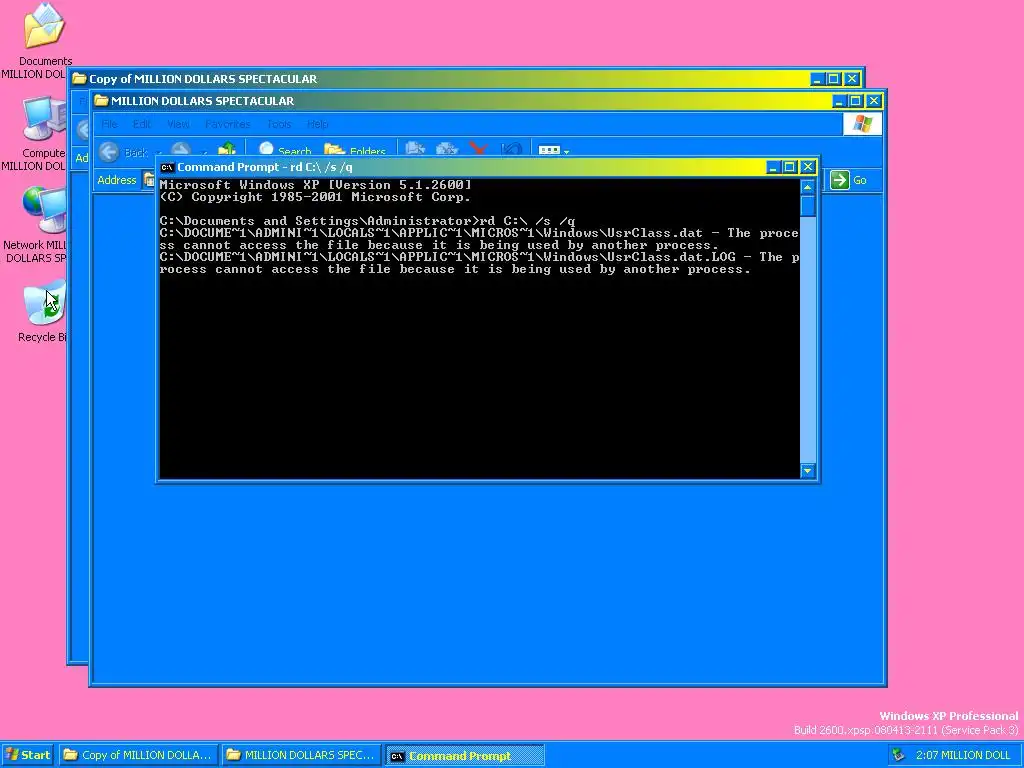Viewport: 1024px width, 768px height.
Task: Switch to MILLION DOLLARS SPEC... taskbar button
Action: 301,755
